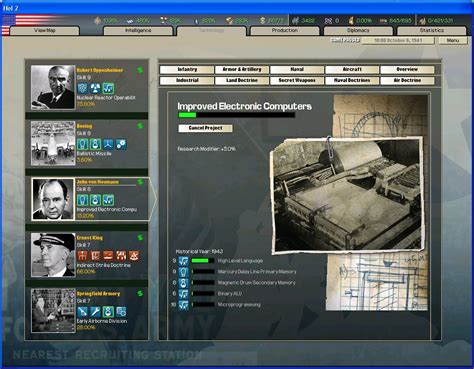Open the Naval tech category
474x369 pixels.
(x=297, y=69)
